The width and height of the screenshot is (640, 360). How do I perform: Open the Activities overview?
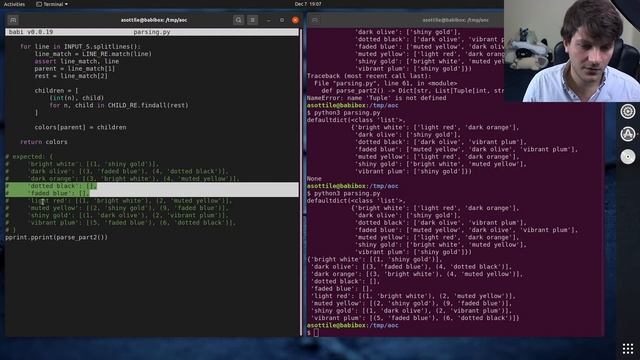pos(14,4)
